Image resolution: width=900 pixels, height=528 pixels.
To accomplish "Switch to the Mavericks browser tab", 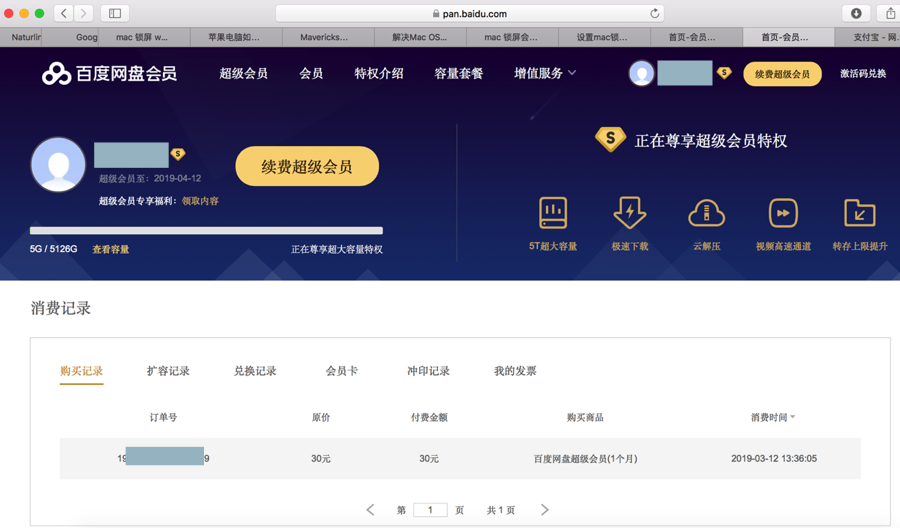I will coord(328,37).
